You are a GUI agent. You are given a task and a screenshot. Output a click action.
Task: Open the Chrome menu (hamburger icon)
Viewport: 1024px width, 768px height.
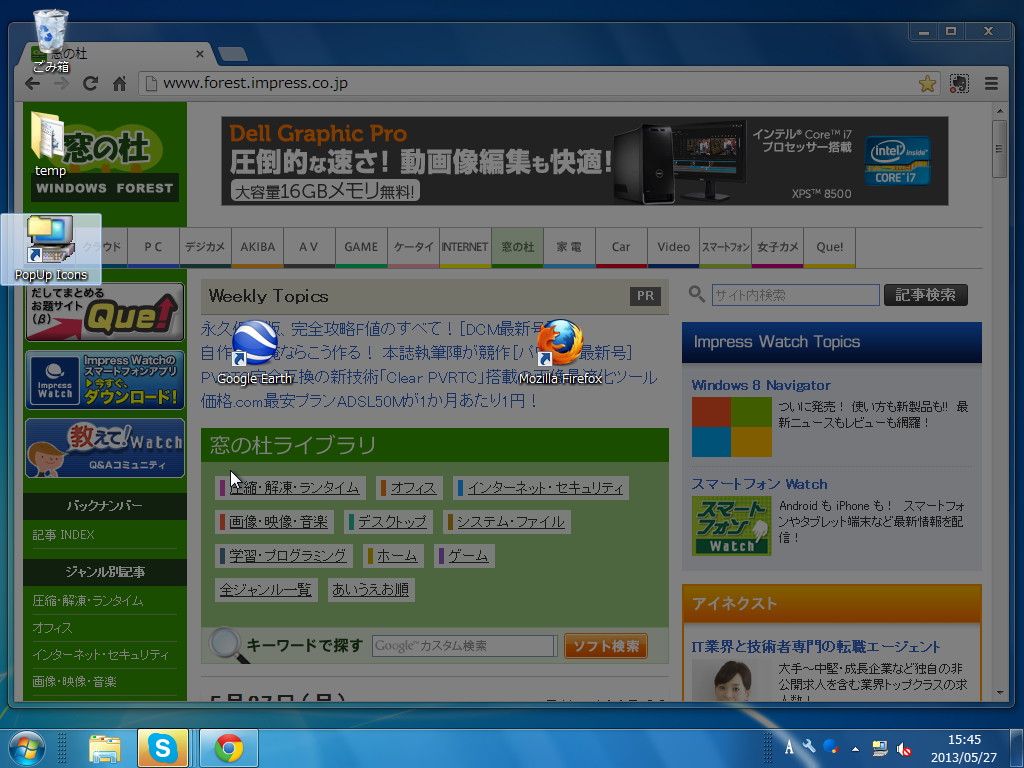click(x=992, y=84)
